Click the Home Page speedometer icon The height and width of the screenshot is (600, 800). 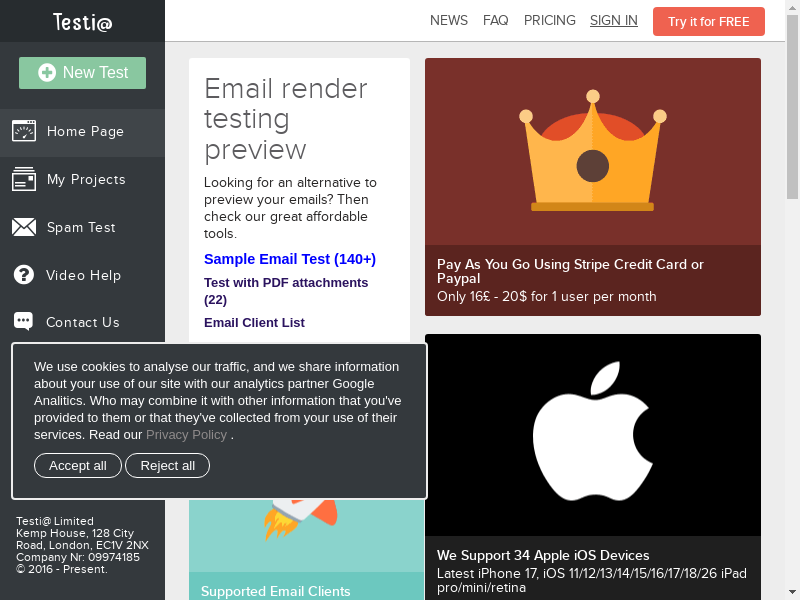pos(24,131)
